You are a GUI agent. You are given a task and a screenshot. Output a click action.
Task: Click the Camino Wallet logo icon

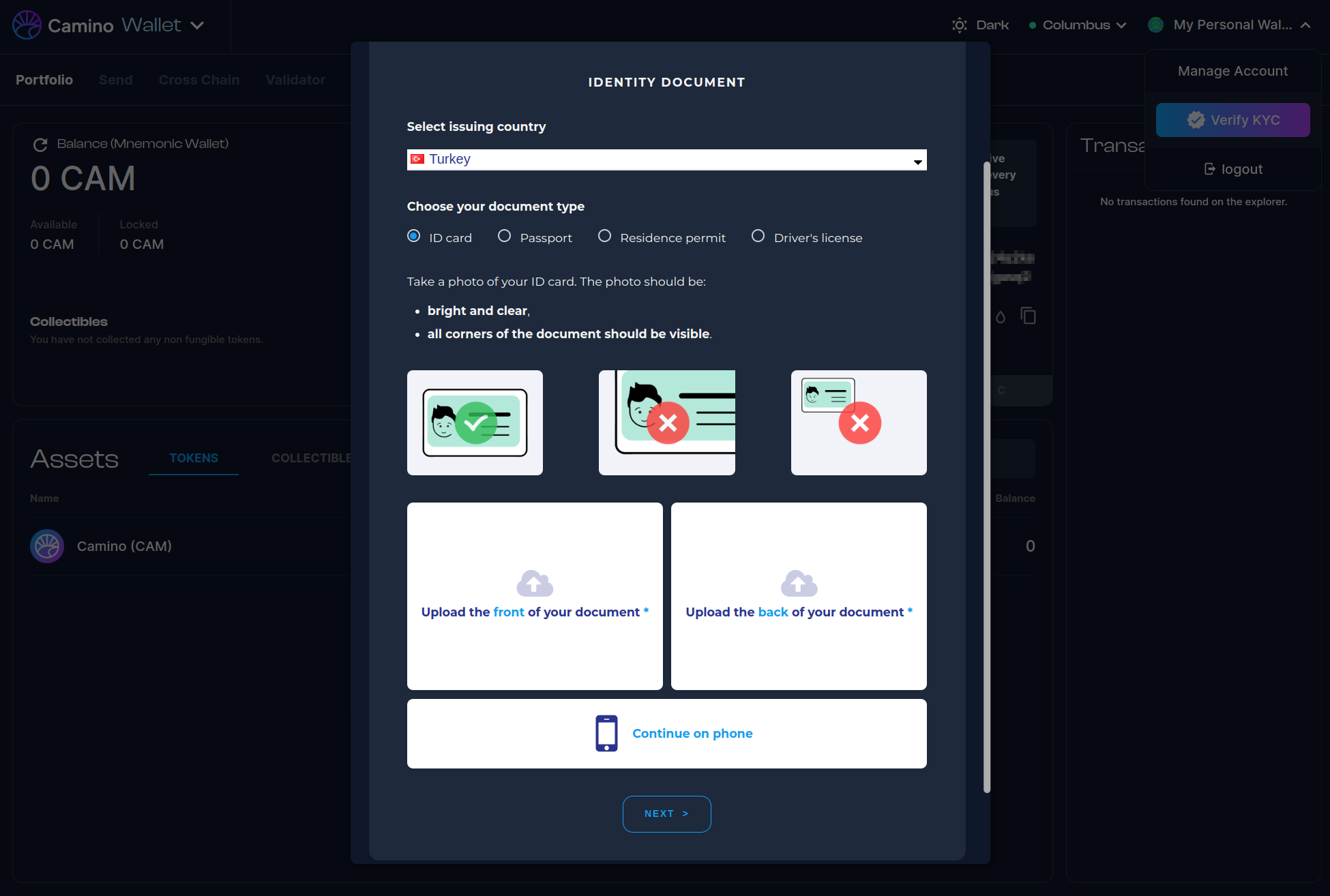click(27, 25)
